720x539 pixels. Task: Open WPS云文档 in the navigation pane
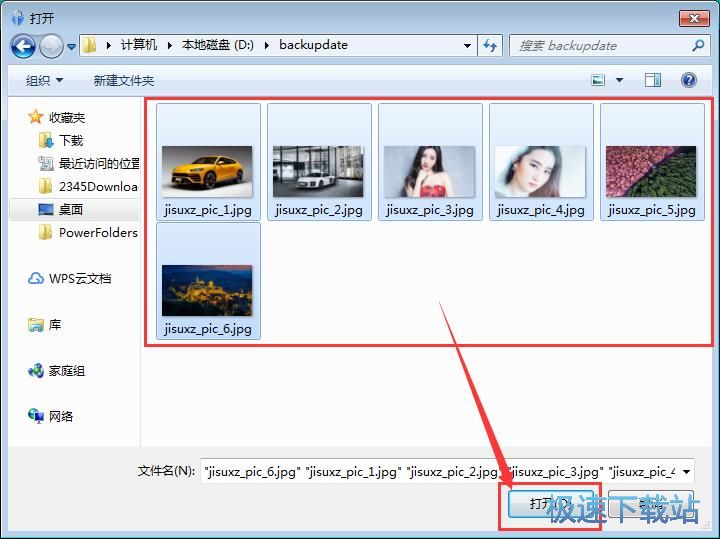pyautogui.click(x=80, y=279)
